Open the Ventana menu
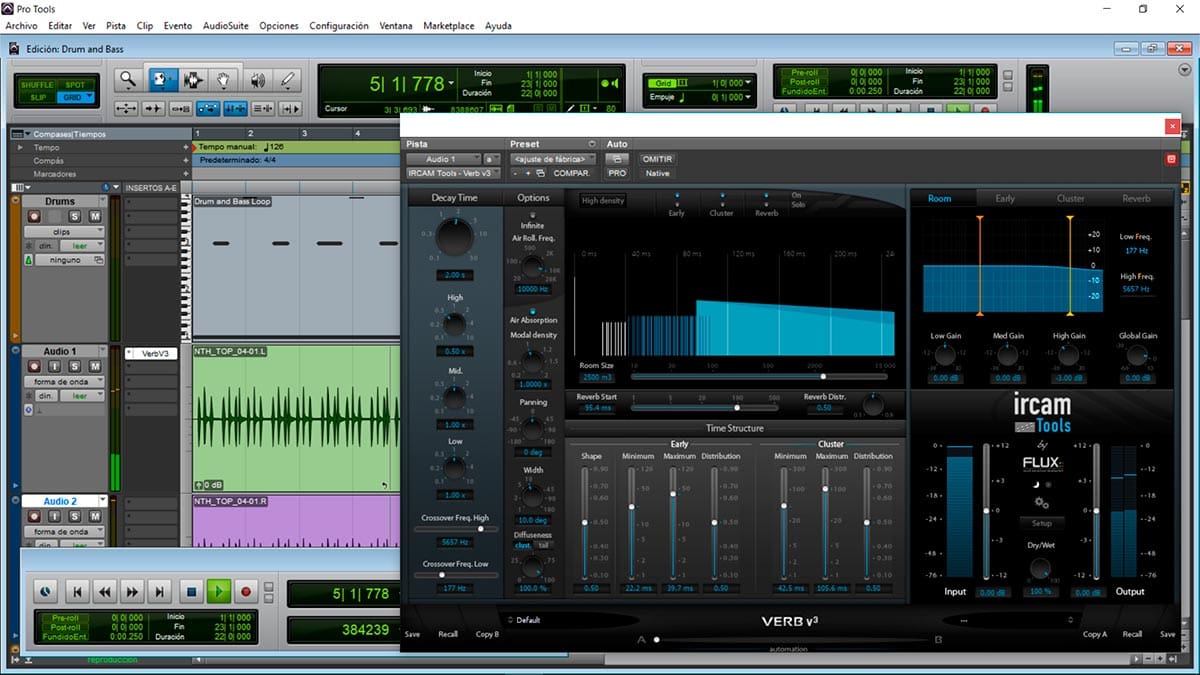Image resolution: width=1200 pixels, height=675 pixels. 396,25
